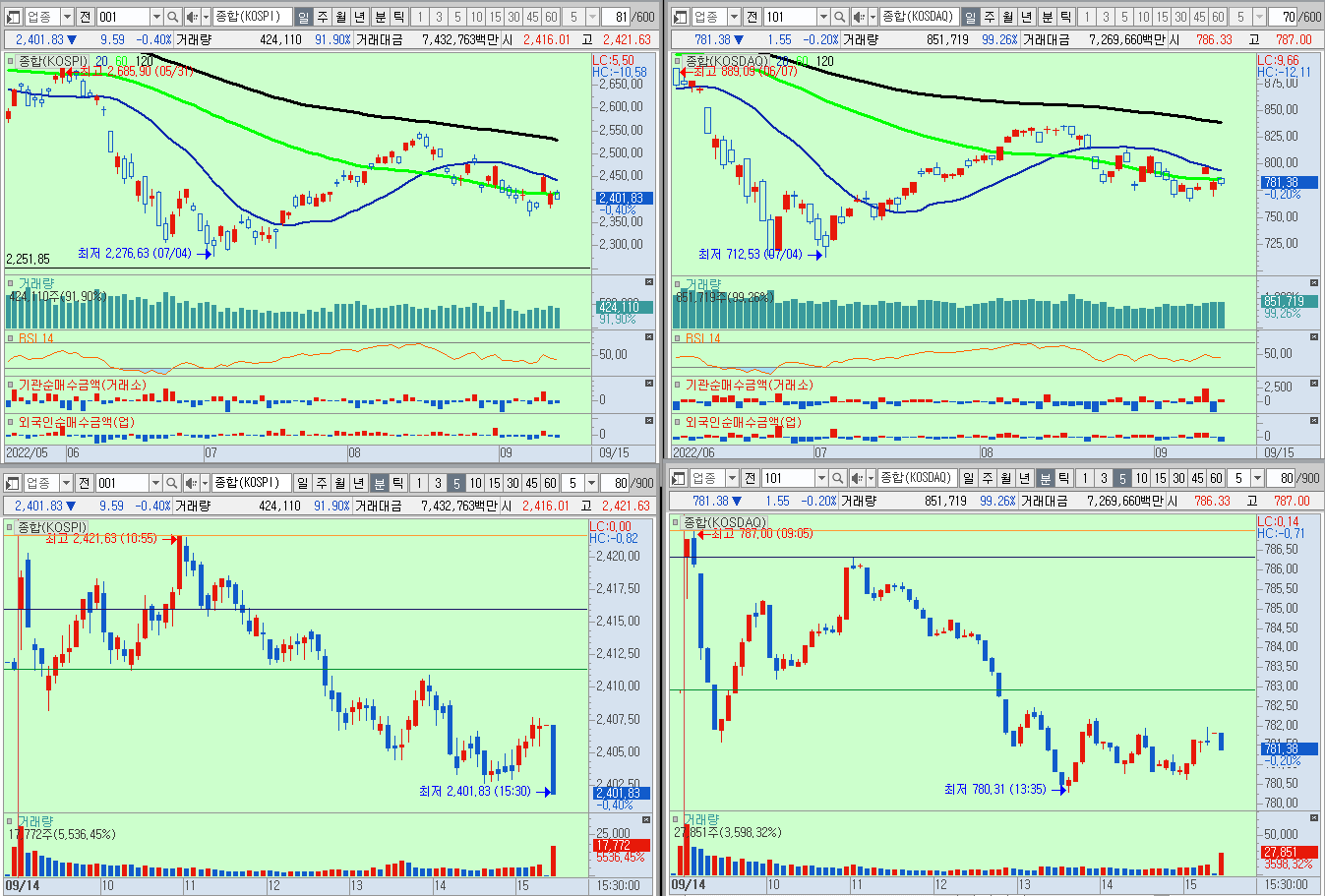Close 거래량 pane in KOSDAQ minute chart
The image size is (1325, 896).
click(1316, 817)
